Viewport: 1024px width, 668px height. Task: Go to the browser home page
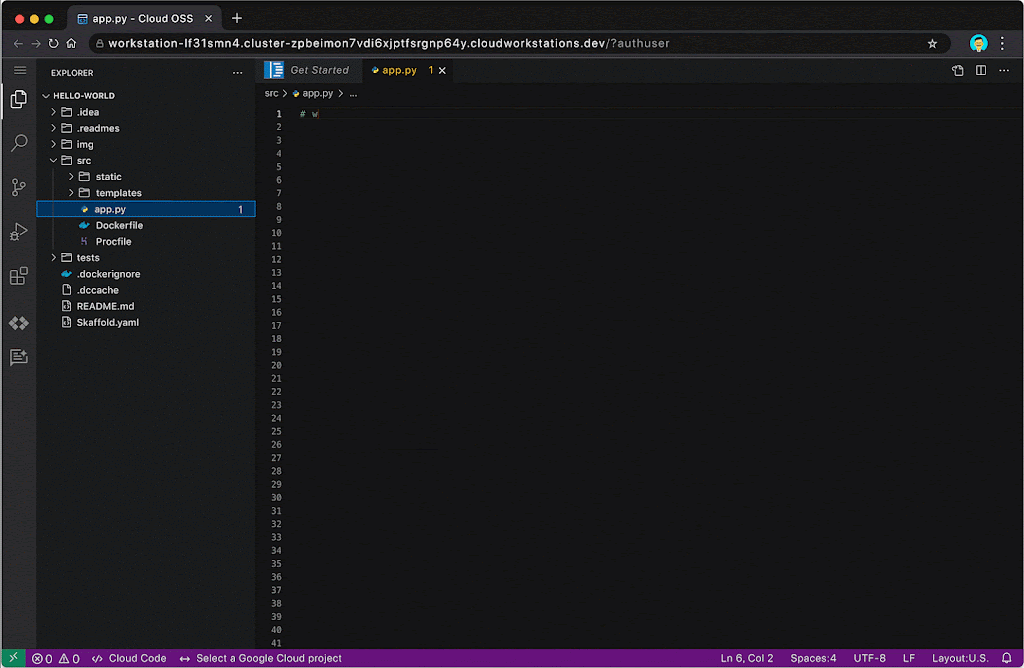(71, 44)
